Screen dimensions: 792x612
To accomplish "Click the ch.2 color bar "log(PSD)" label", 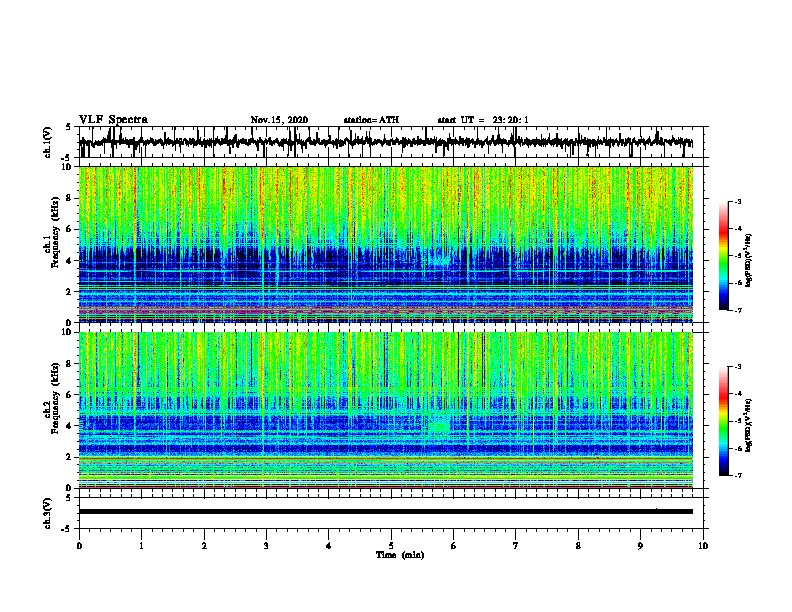I will point(749,425).
